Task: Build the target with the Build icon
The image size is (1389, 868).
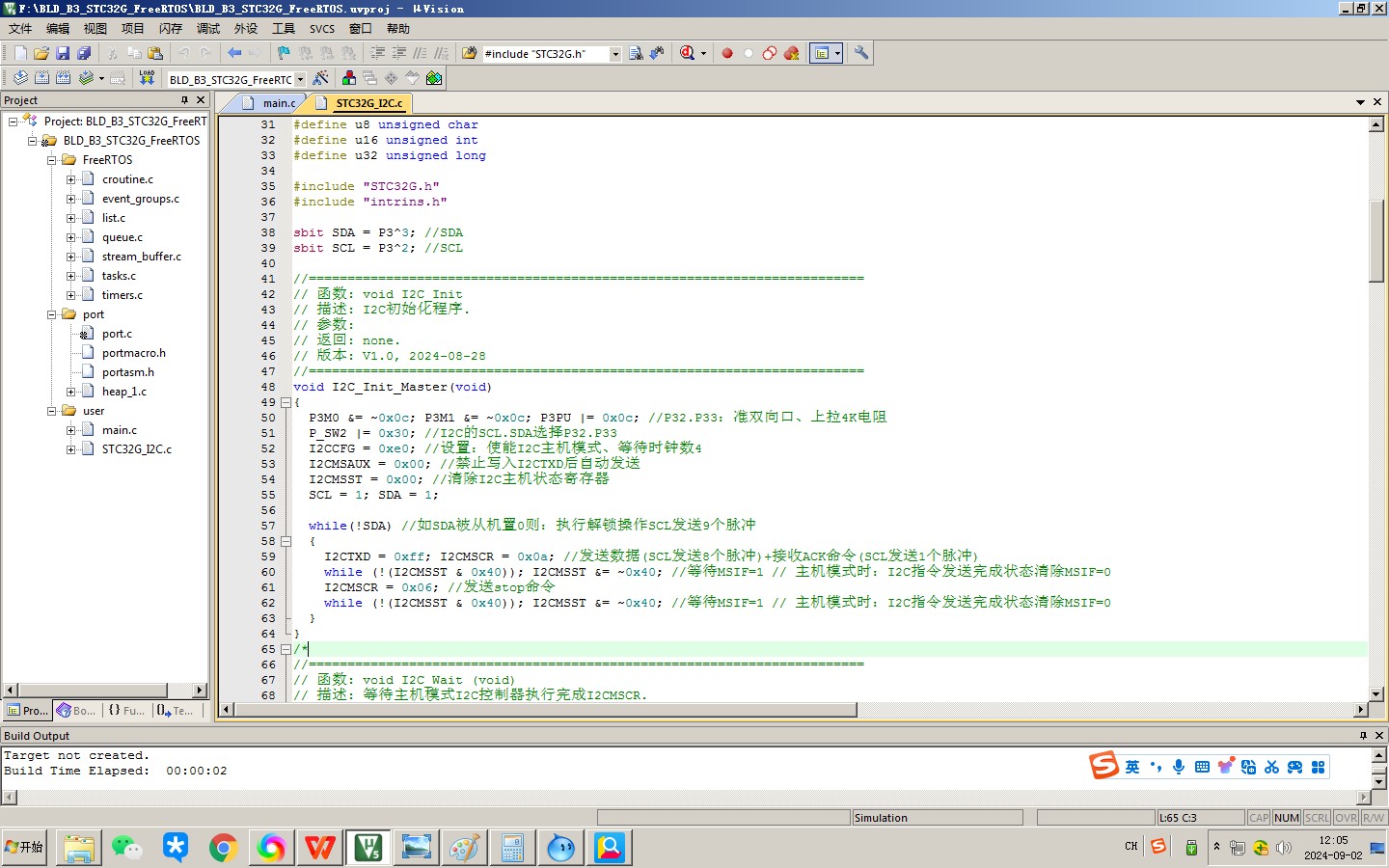Action: tap(41, 78)
